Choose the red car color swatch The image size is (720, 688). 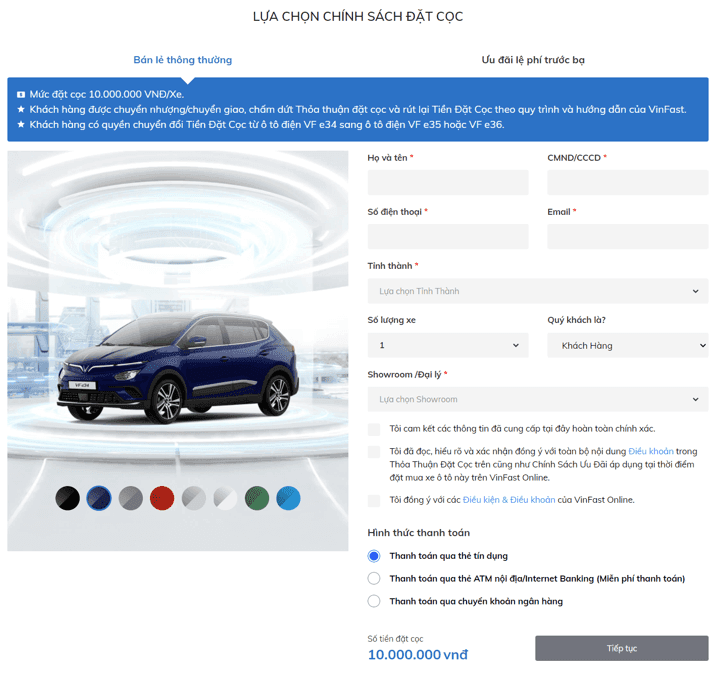162,498
